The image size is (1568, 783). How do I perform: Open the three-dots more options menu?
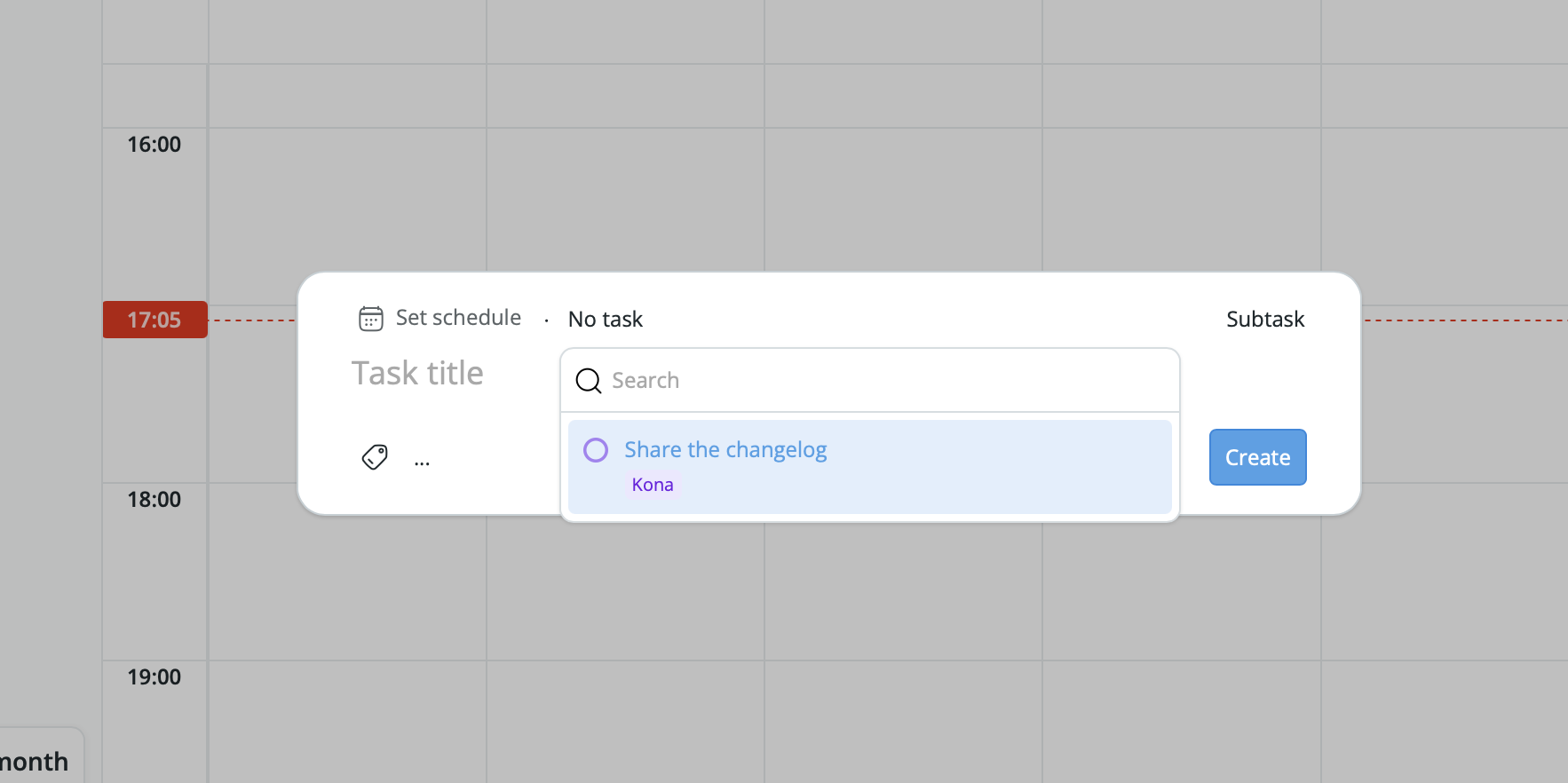(422, 463)
